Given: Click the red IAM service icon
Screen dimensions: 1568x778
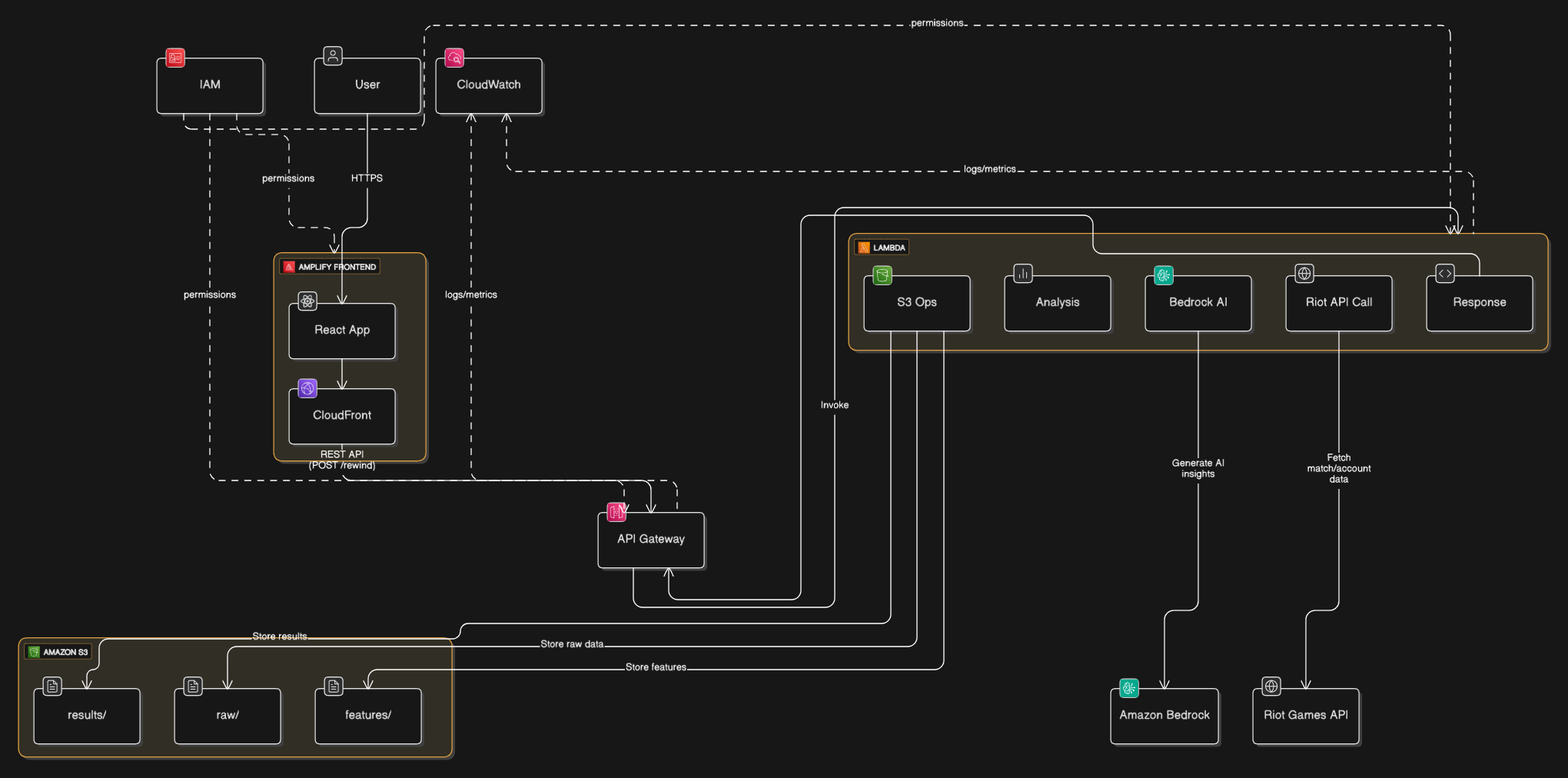Looking at the screenshot, I should click(x=175, y=58).
